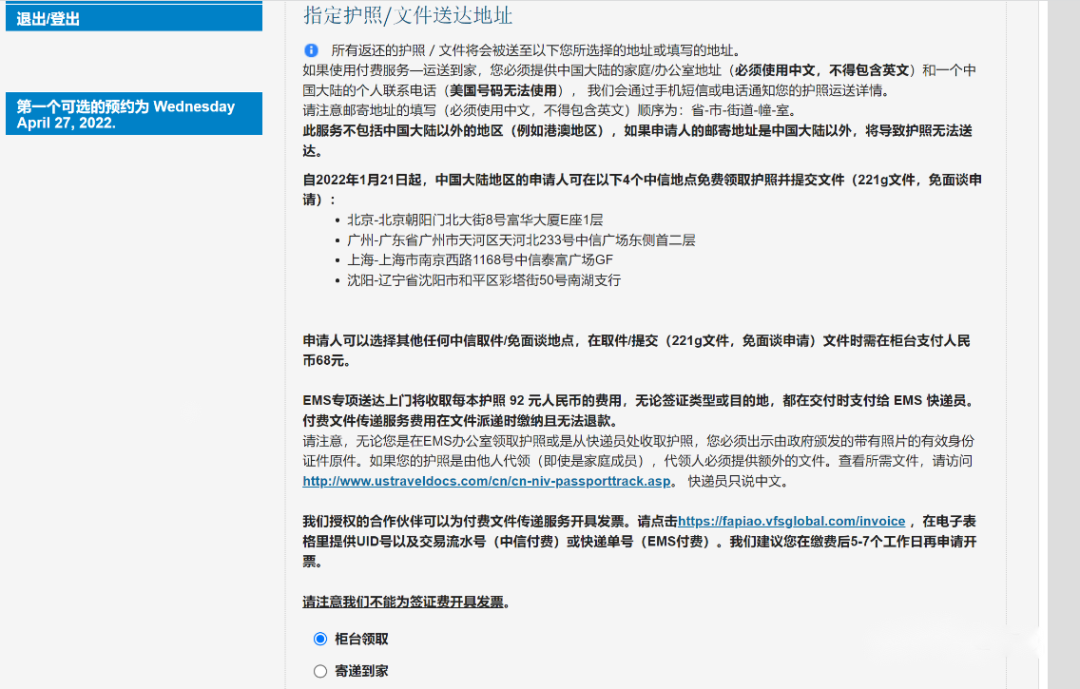The width and height of the screenshot is (1080, 689).
Task: Click the EMS 92 元 delivery fee paragraph
Action: (638, 410)
